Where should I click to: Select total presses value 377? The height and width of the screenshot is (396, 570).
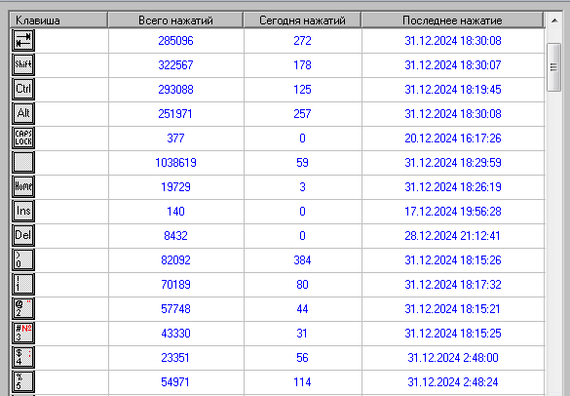coord(176,138)
